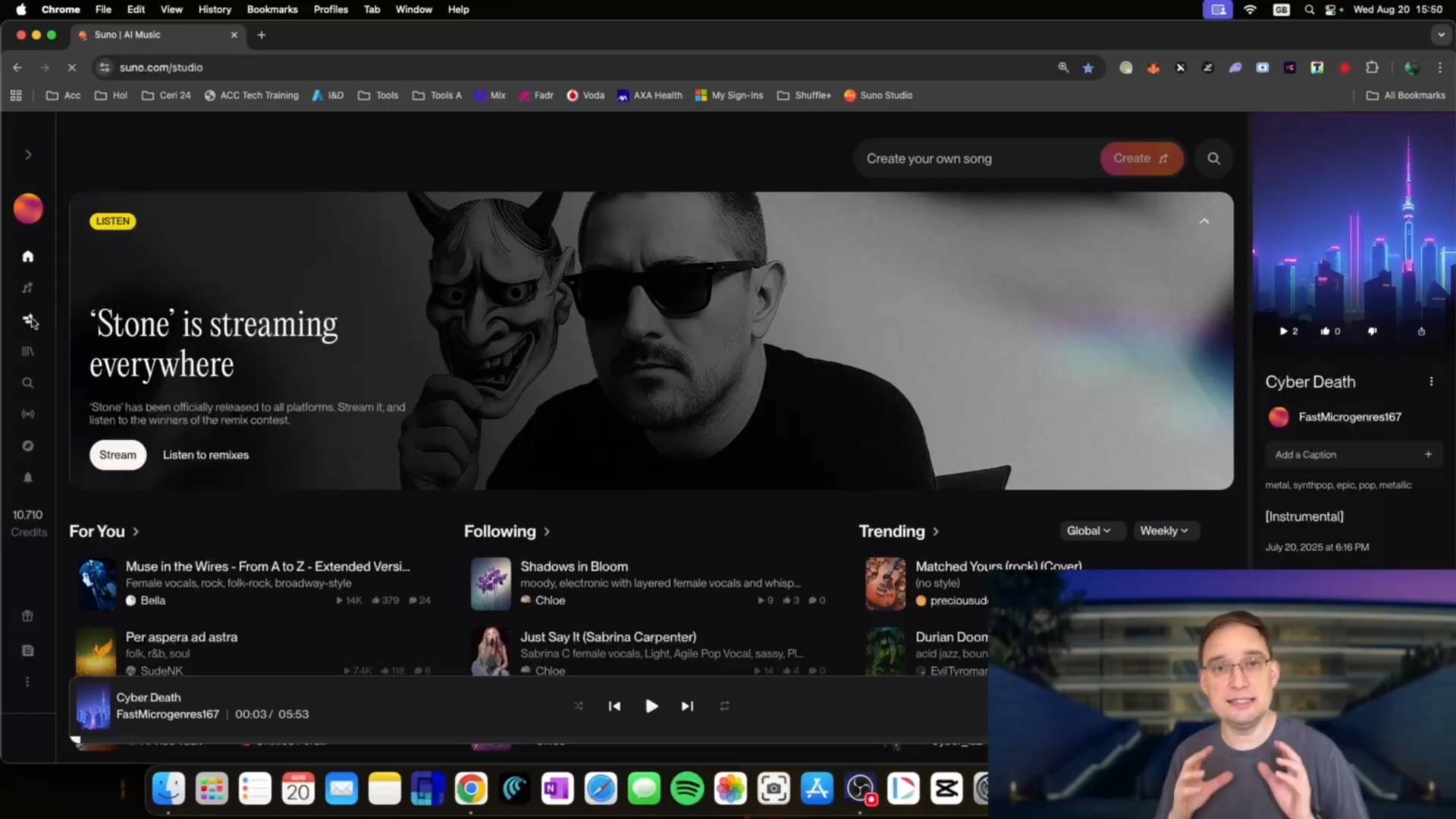The image size is (1456, 819).
Task: Click Per aspera ad astra thumbnail
Action: (x=96, y=652)
